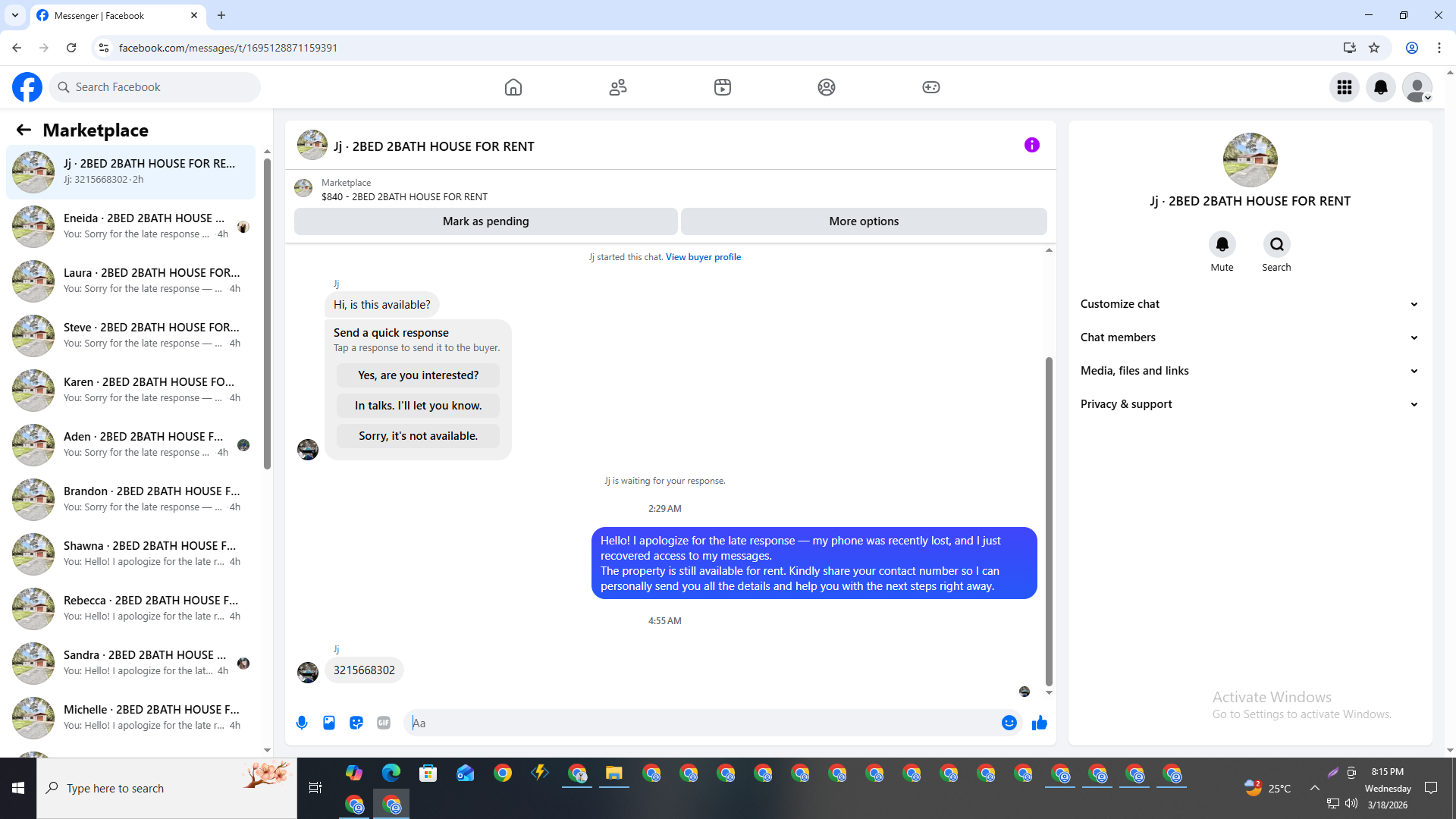Viewport: 1456px width, 819px height.
Task: Open the View buyer profile link
Action: point(703,257)
